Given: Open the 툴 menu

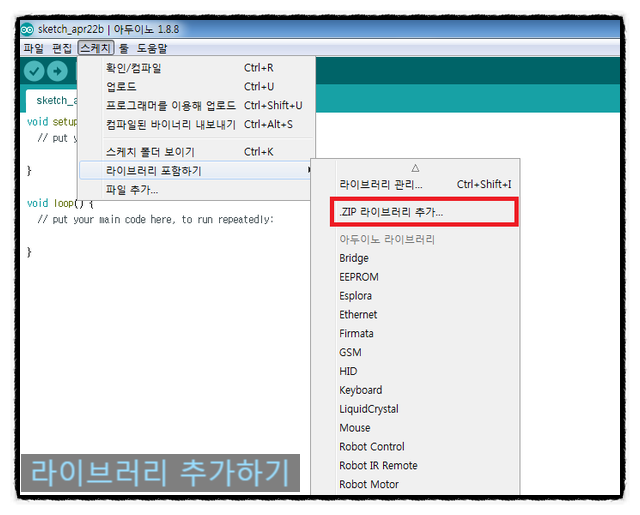Looking at the screenshot, I should click(123, 48).
